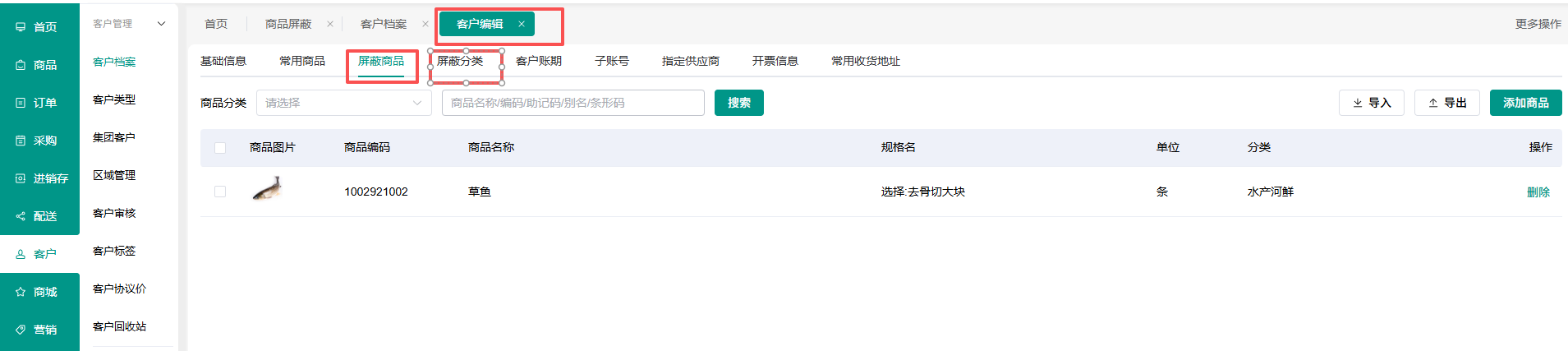Open the 子账号 sub-tab
The width and height of the screenshot is (1568, 351).
[x=612, y=61]
